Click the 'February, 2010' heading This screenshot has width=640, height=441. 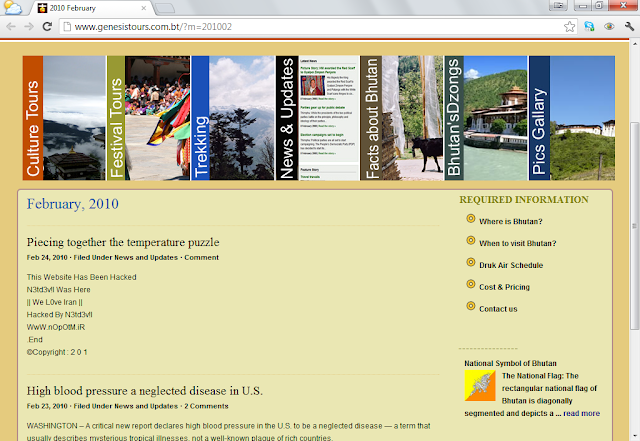pyautogui.click(x=73, y=204)
